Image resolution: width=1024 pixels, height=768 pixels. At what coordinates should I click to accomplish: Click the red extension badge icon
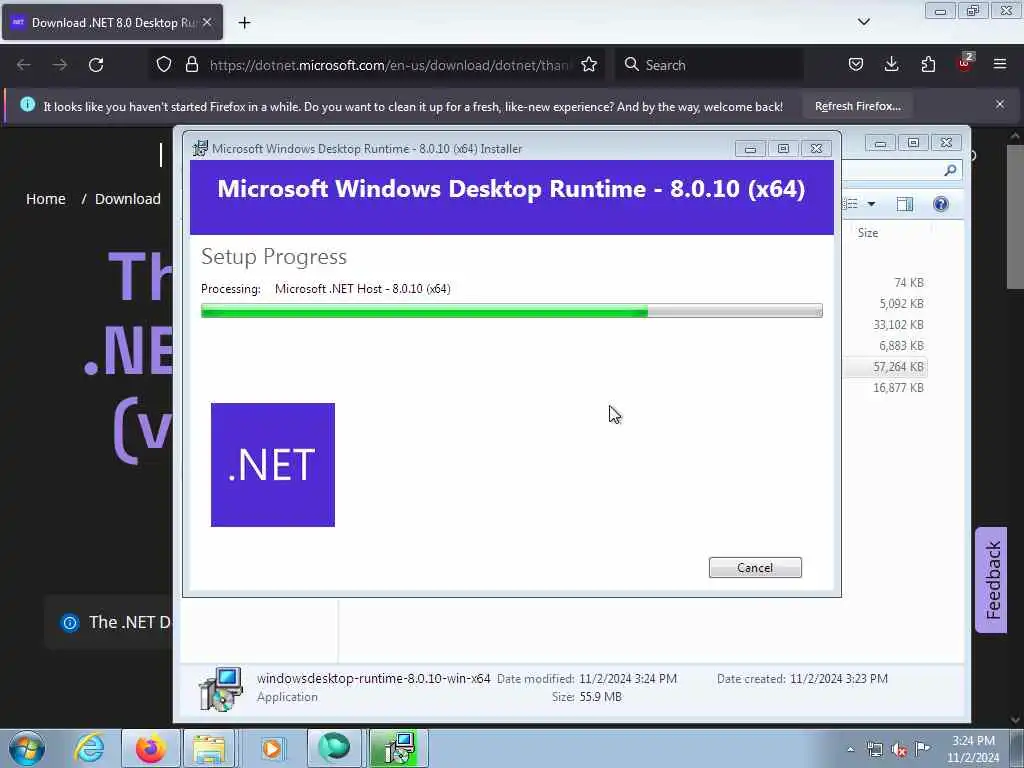point(965,63)
